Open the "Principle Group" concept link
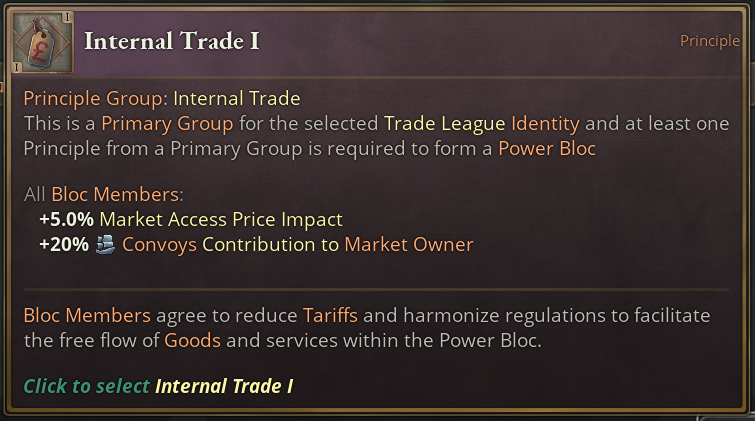Image resolution: width=755 pixels, height=421 pixels. (94, 98)
